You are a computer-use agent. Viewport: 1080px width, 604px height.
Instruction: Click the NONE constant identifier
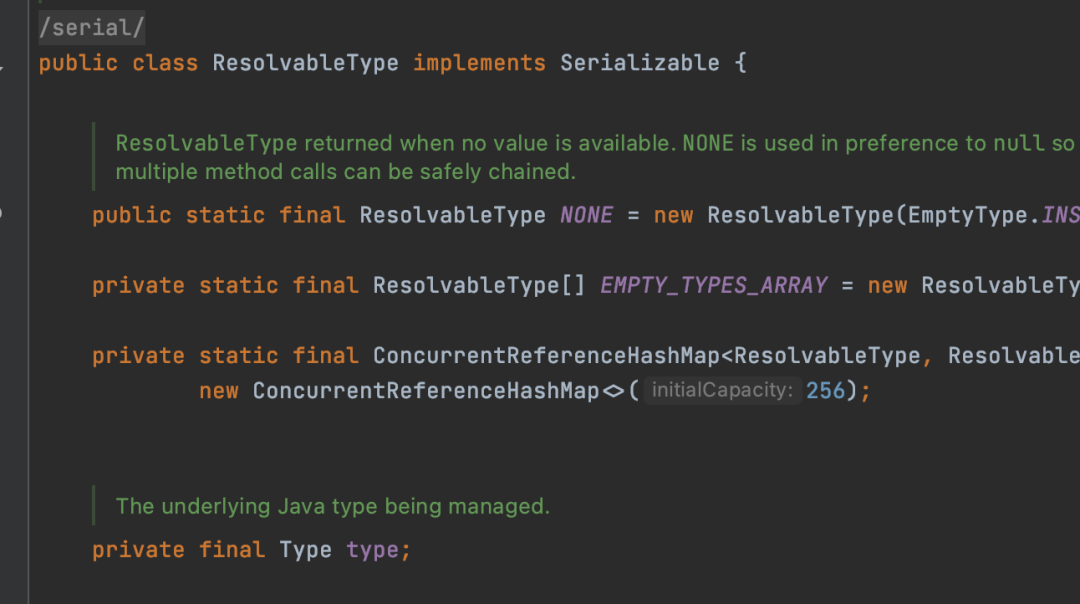(x=586, y=215)
